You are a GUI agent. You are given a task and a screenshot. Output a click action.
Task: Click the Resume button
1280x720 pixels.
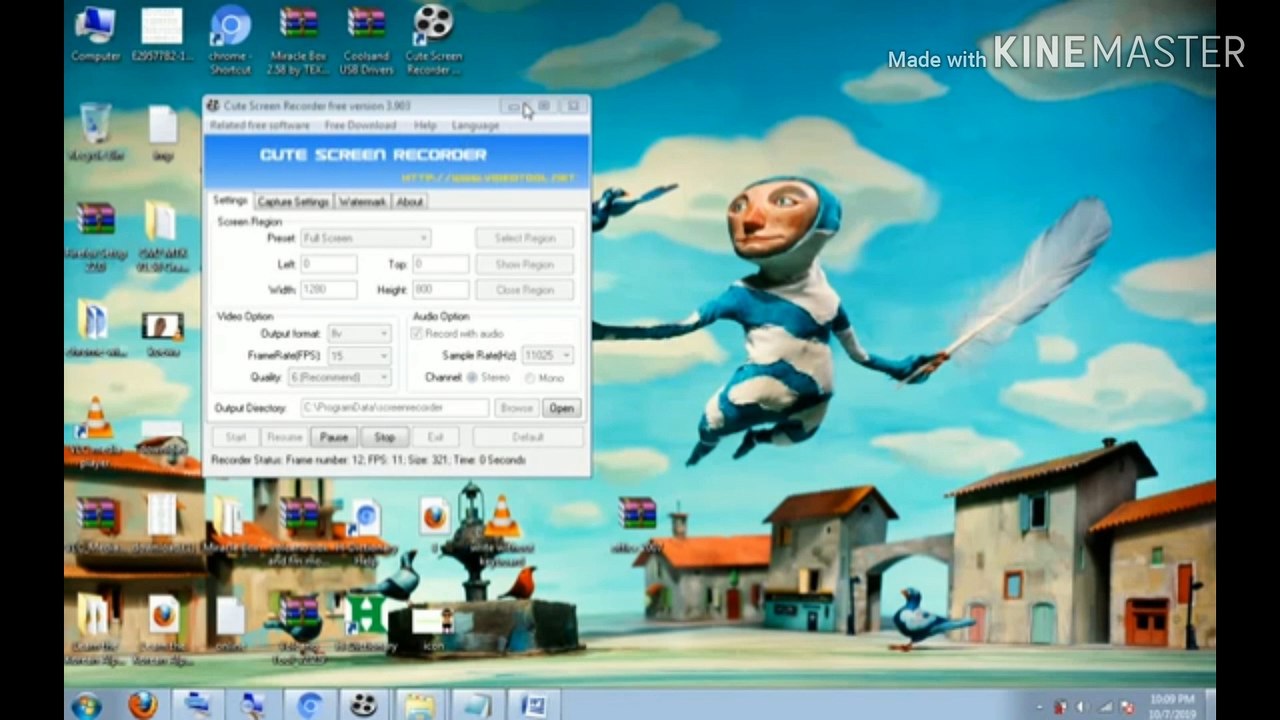coord(284,437)
